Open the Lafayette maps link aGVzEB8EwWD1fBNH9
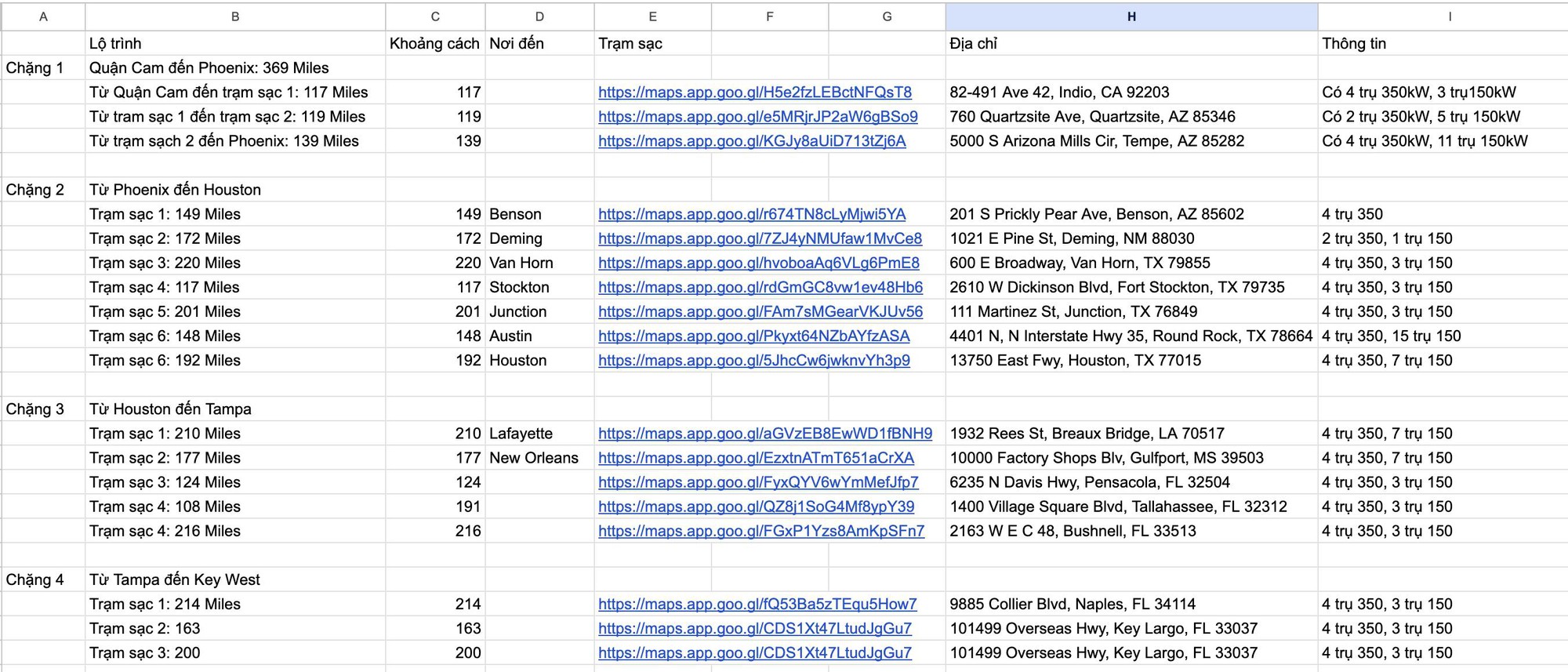The image size is (1568, 672). (x=765, y=434)
